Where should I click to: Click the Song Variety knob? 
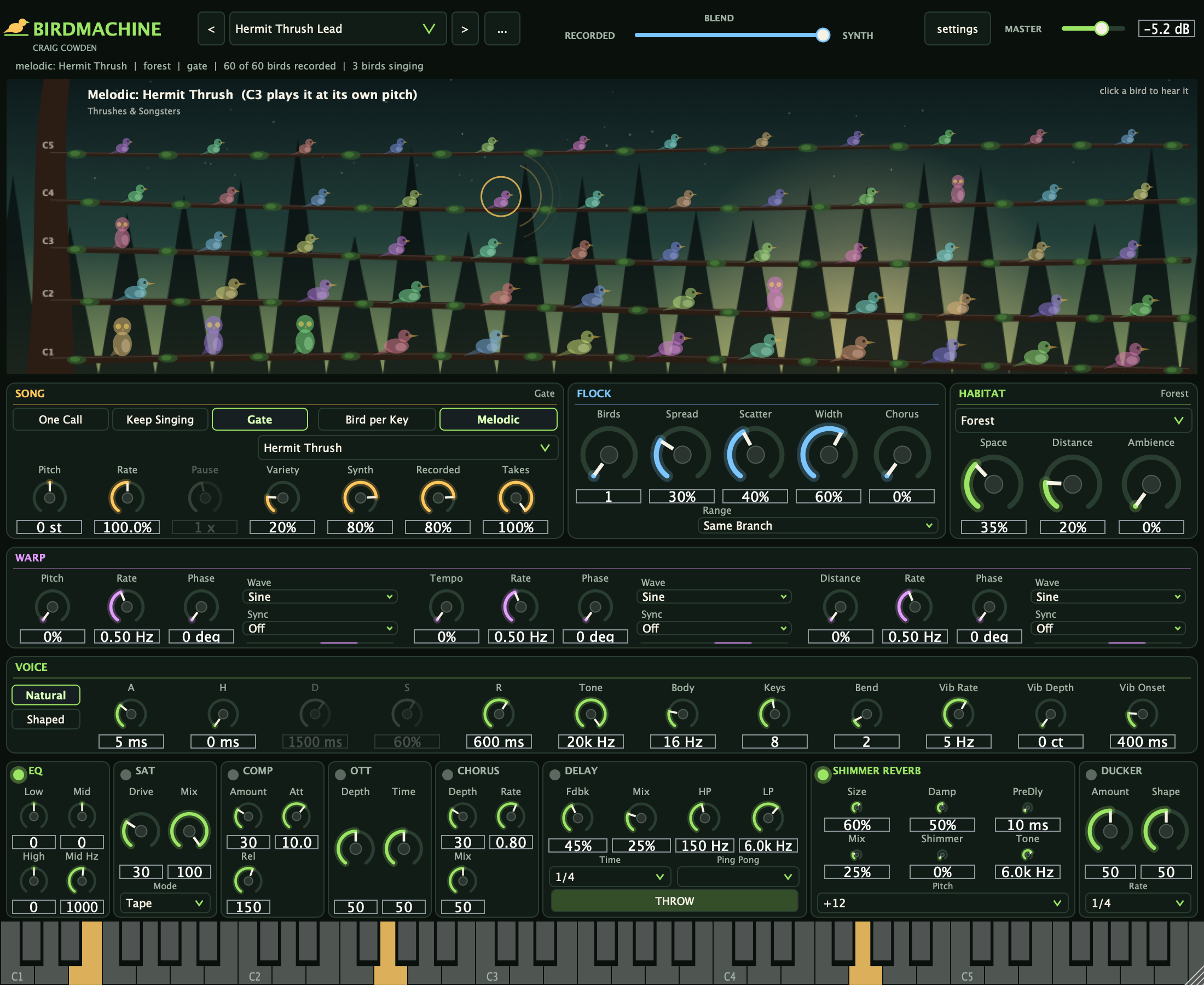tap(282, 497)
